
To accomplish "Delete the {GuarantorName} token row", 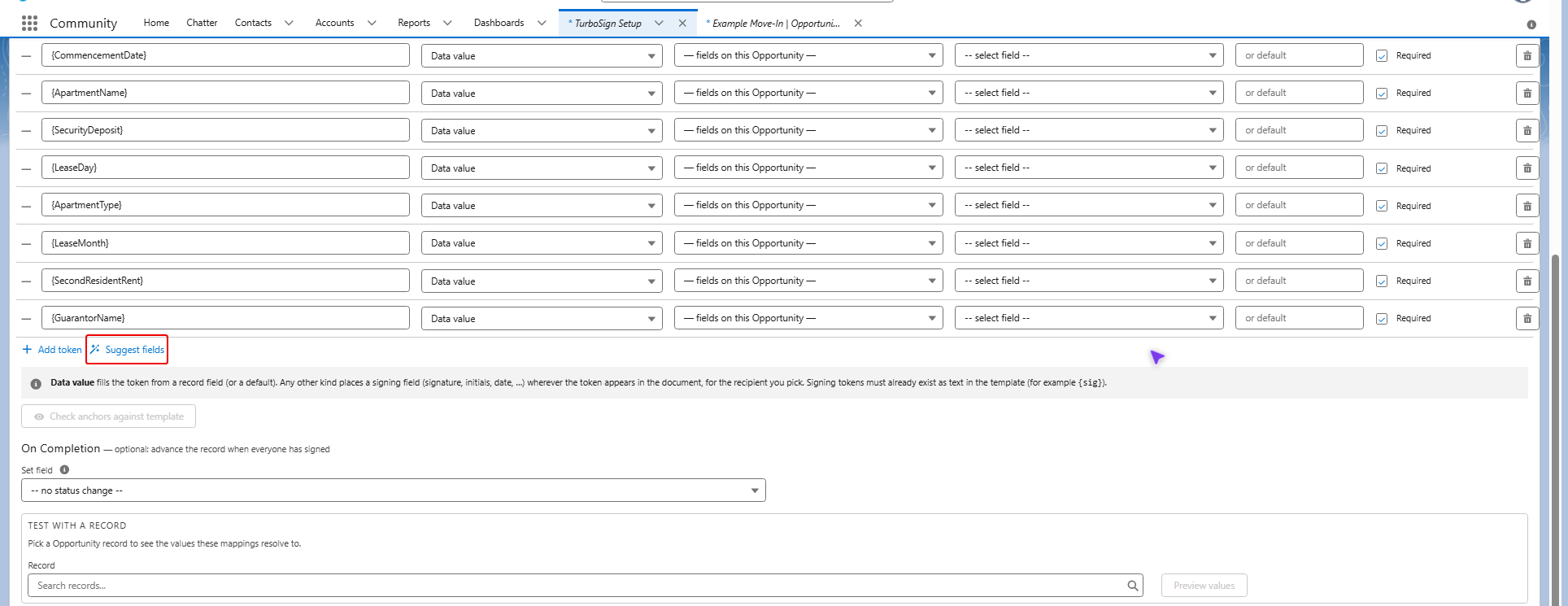I will pyautogui.click(x=1527, y=318).
